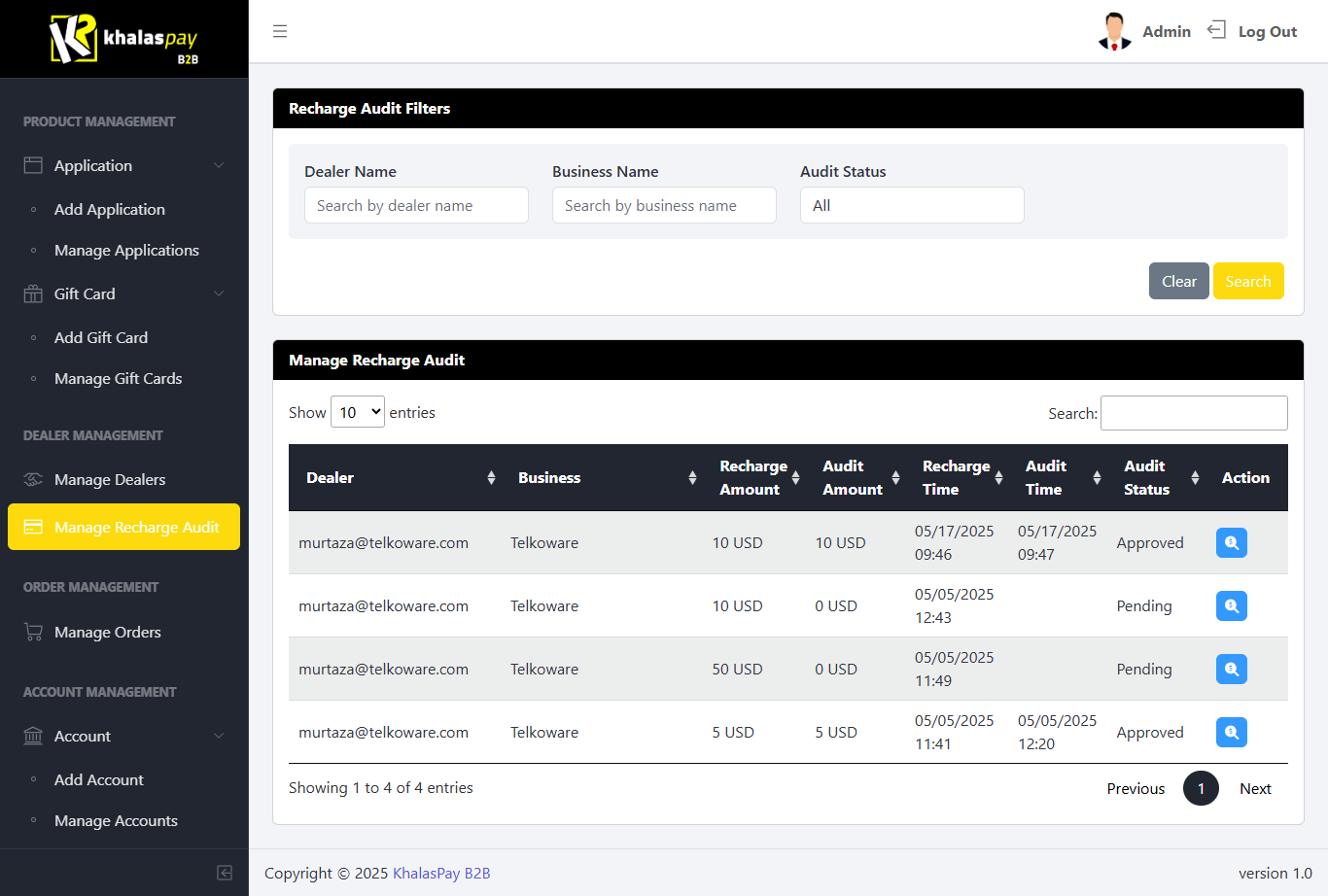The height and width of the screenshot is (896, 1328).
Task: Open the Show entries count dropdown
Action: [358, 412]
